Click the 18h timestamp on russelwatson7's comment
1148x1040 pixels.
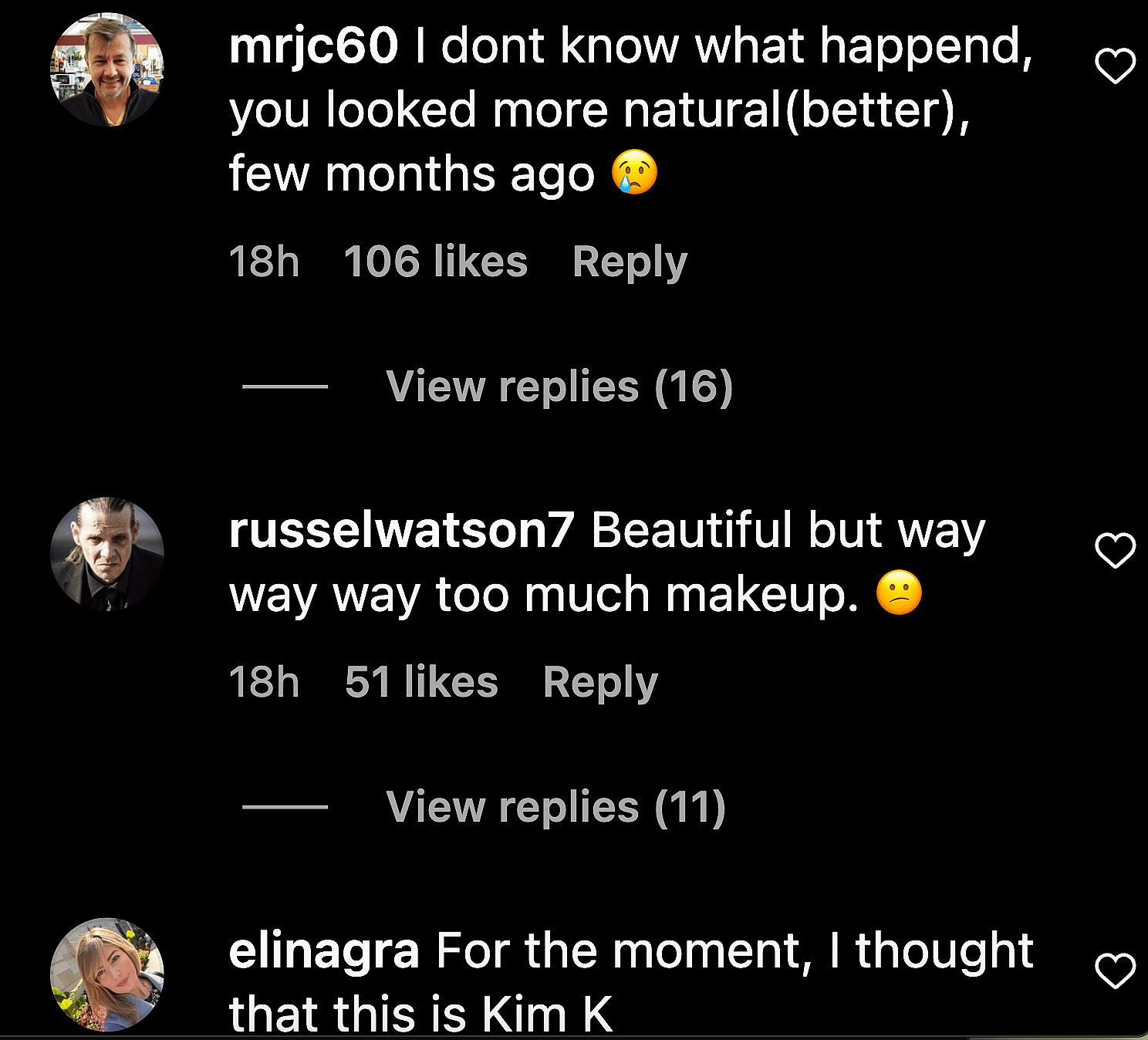264,683
